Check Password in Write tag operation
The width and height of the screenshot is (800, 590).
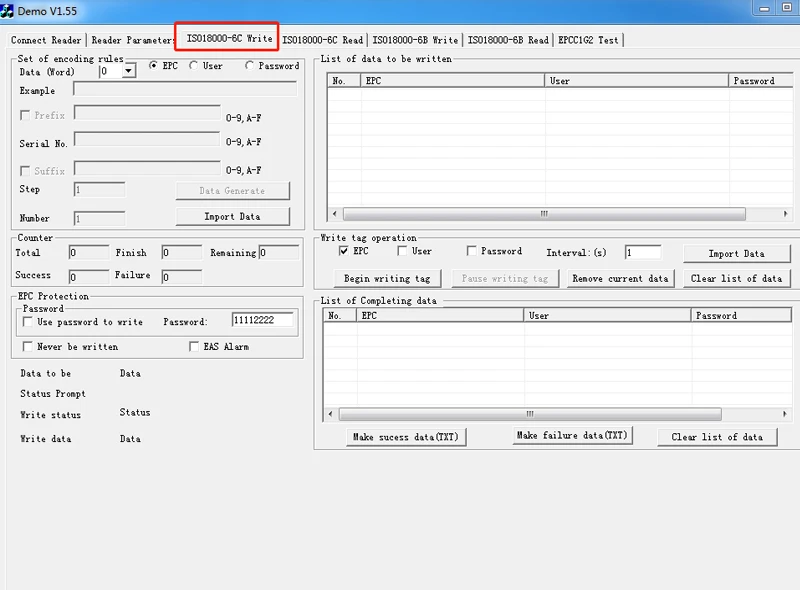(471, 251)
